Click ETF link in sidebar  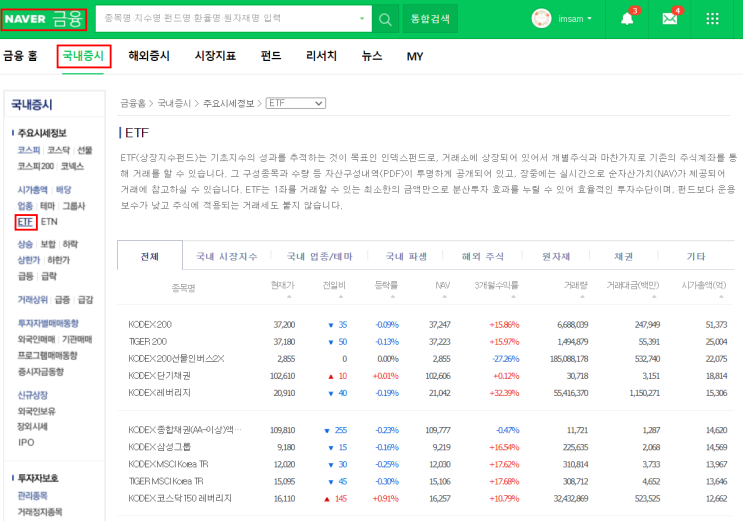[25, 222]
